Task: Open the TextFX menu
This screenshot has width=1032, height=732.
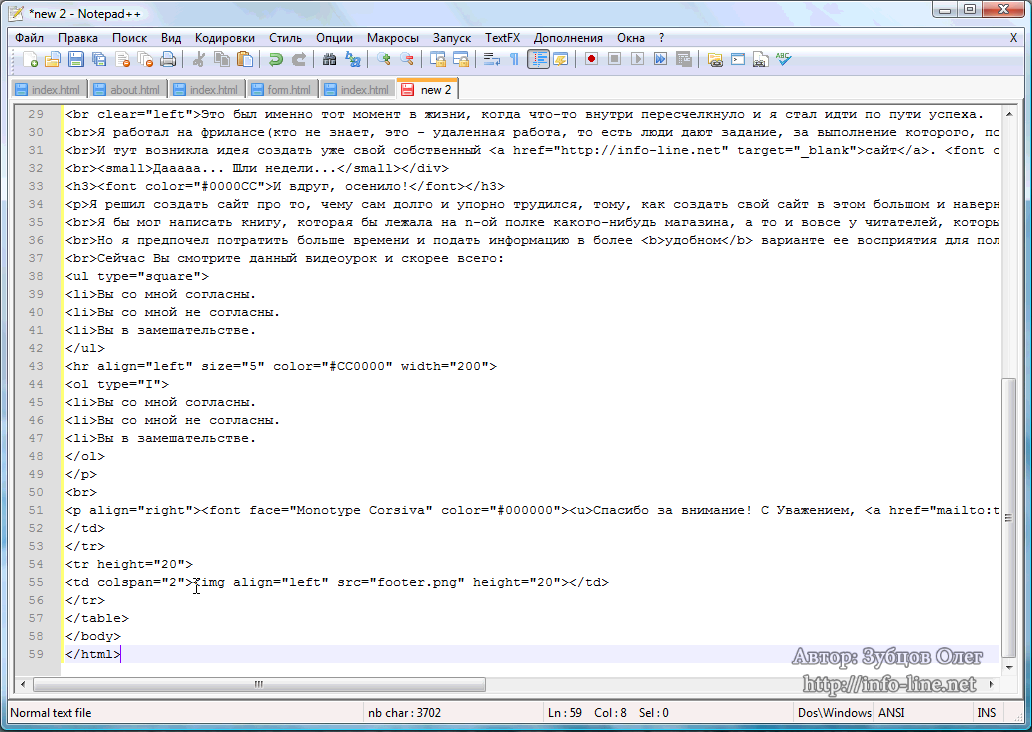Action: coord(503,37)
